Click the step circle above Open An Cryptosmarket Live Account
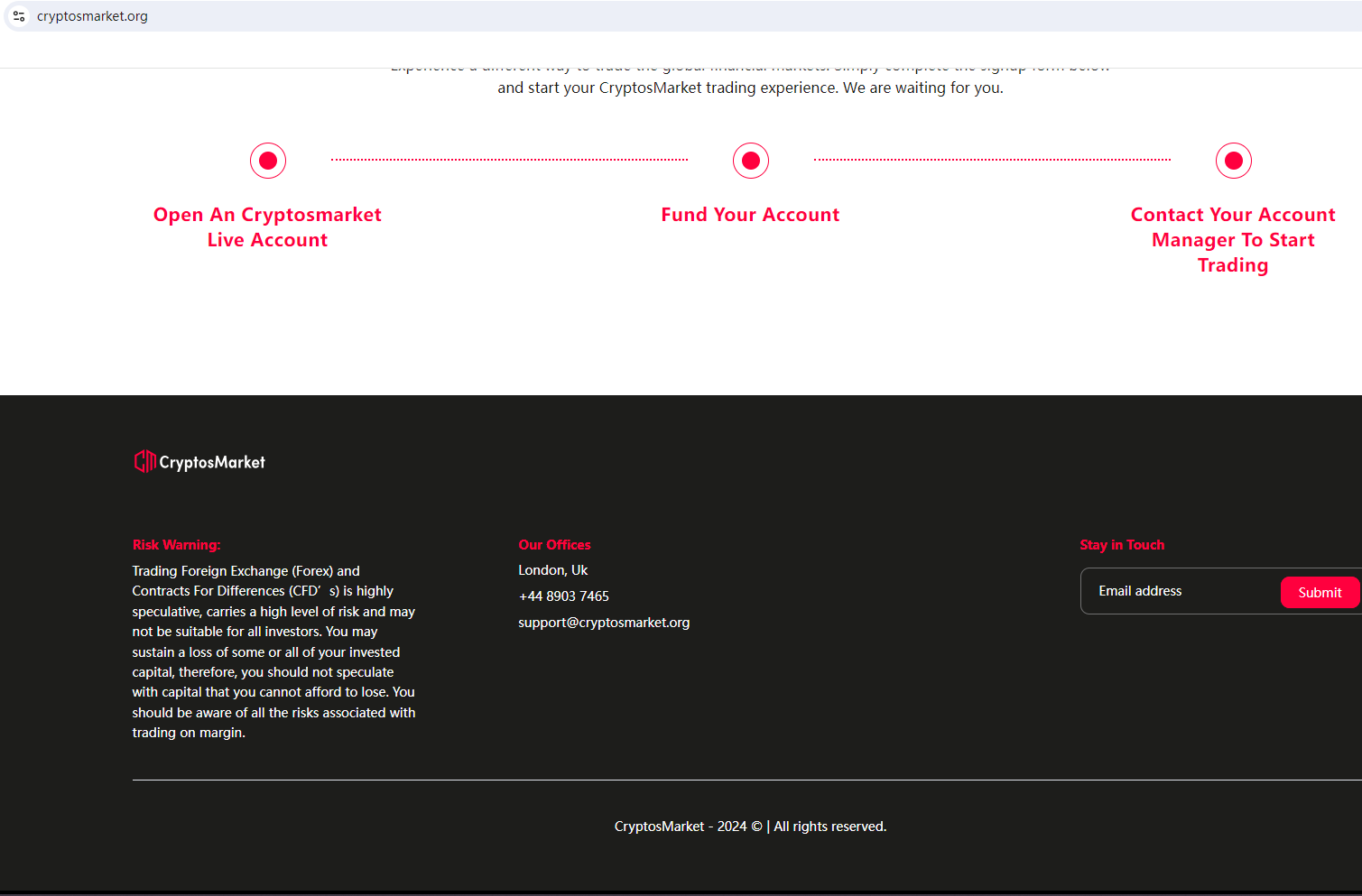The height and width of the screenshot is (896, 1362). pyautogui.click(x=268, y=161)
